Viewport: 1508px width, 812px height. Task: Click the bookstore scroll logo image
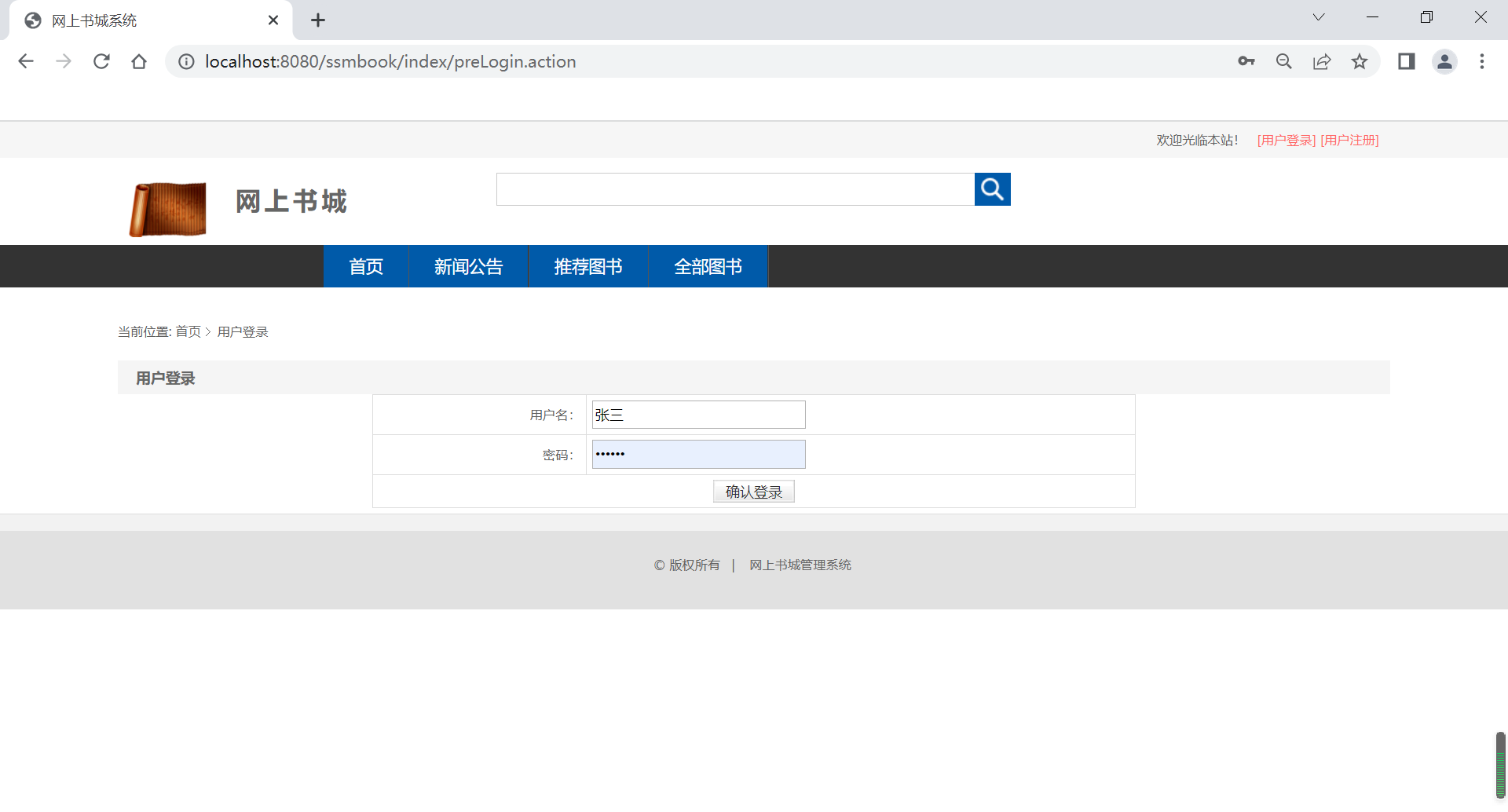coord(168,210)
